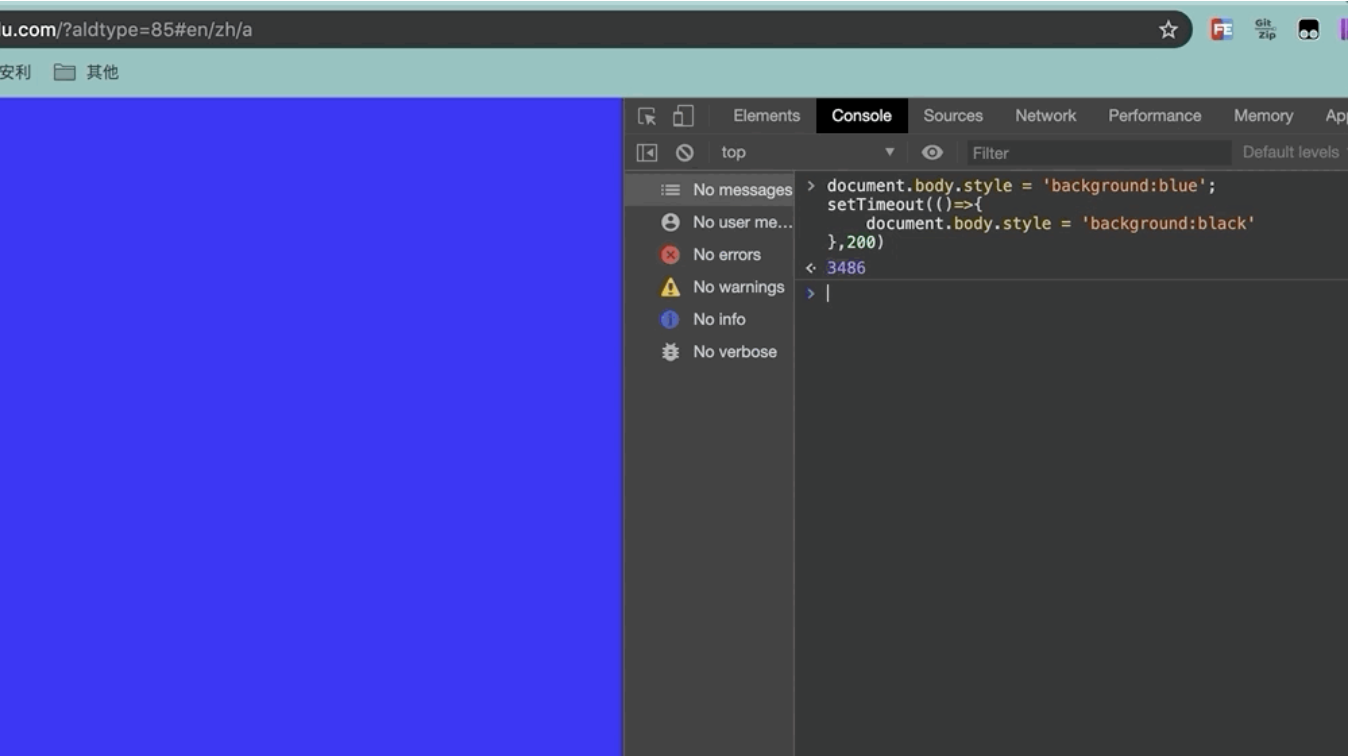Click the messages list icon
Image resolution: width=1348 pixels, height=756 pixels.
670,190
